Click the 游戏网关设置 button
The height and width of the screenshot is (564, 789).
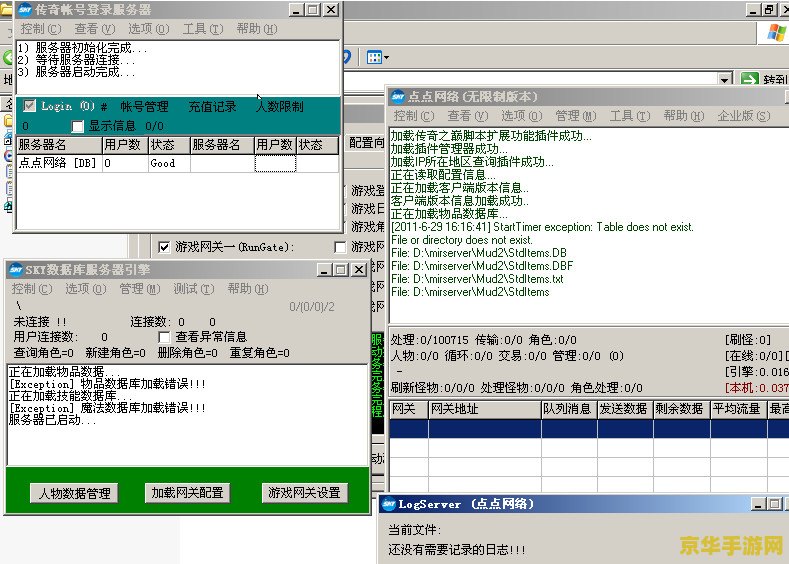(304, 493)
